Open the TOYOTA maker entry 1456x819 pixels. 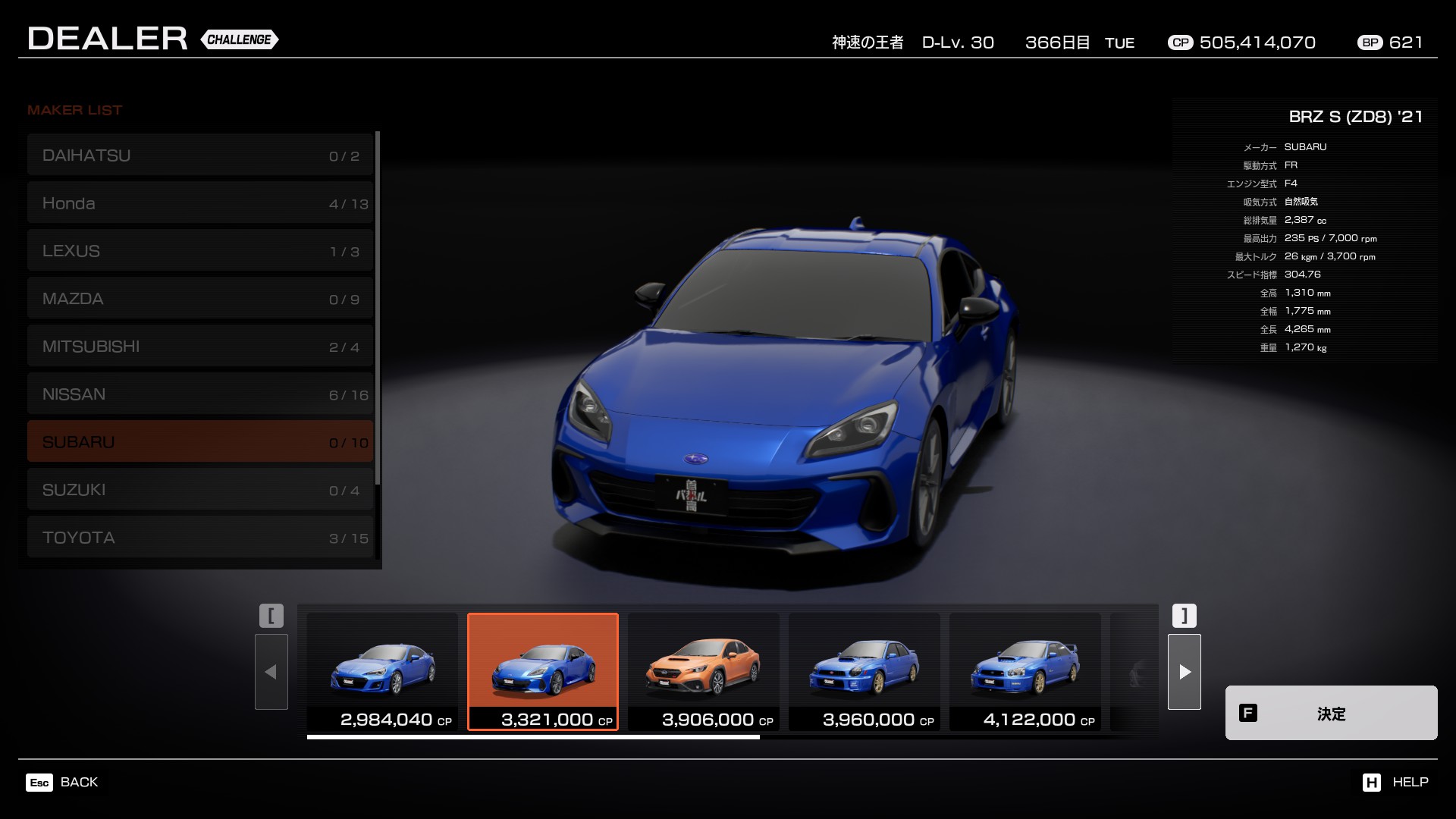point(200,538)
